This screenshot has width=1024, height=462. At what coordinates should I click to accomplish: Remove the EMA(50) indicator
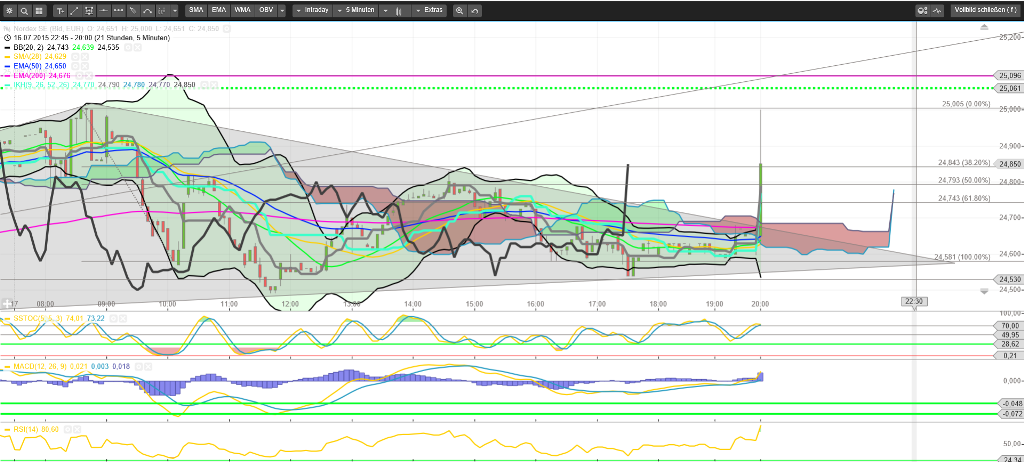pyautogui.click(x=85, y=66)
